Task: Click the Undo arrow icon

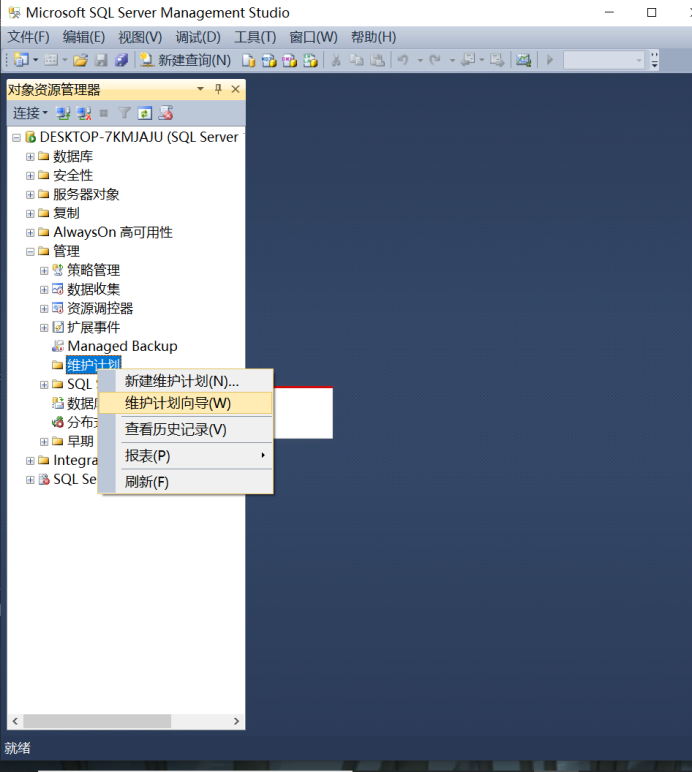Action: (x=403, y=60)
